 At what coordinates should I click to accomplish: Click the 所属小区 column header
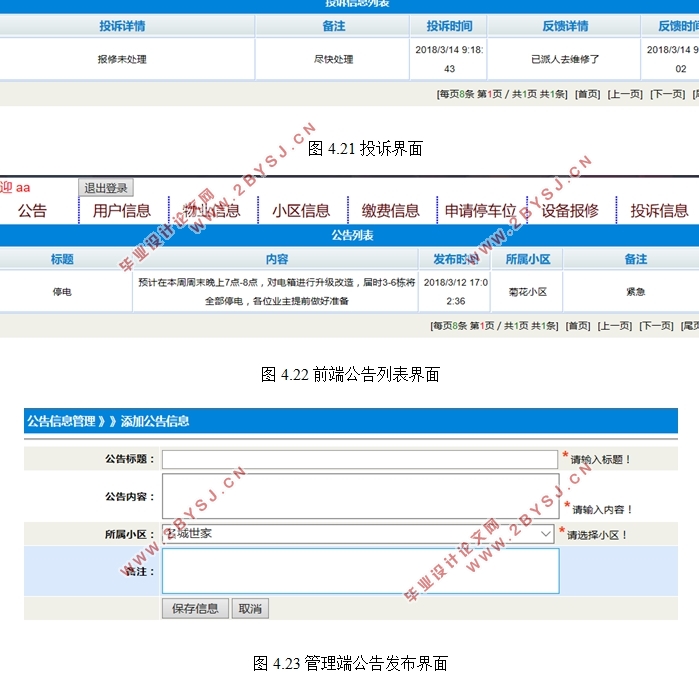(528, 259)
